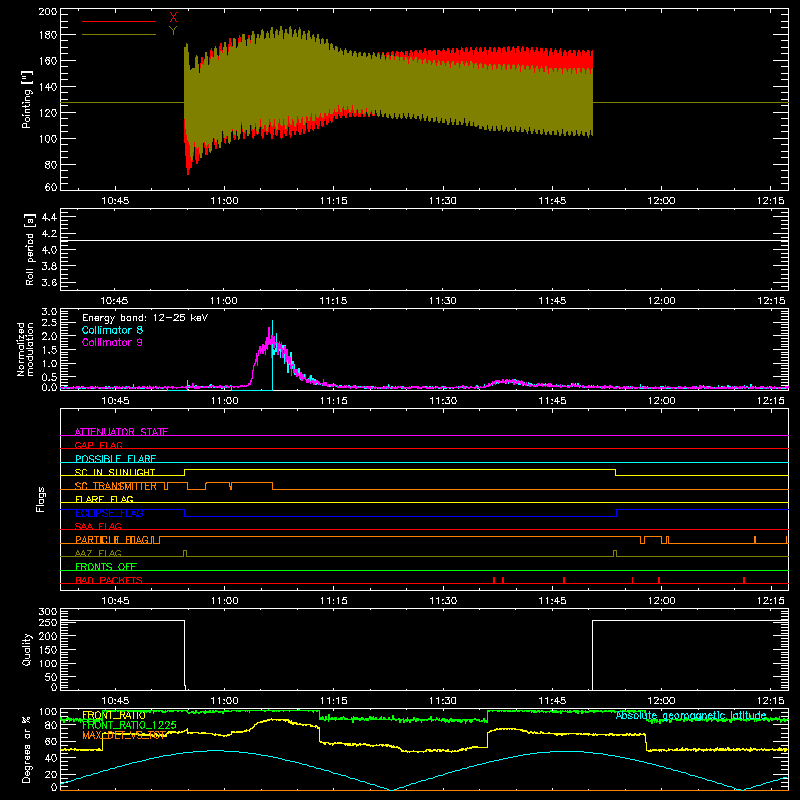Click the 4.4 tick on Roll period axis

coord(49,217)
